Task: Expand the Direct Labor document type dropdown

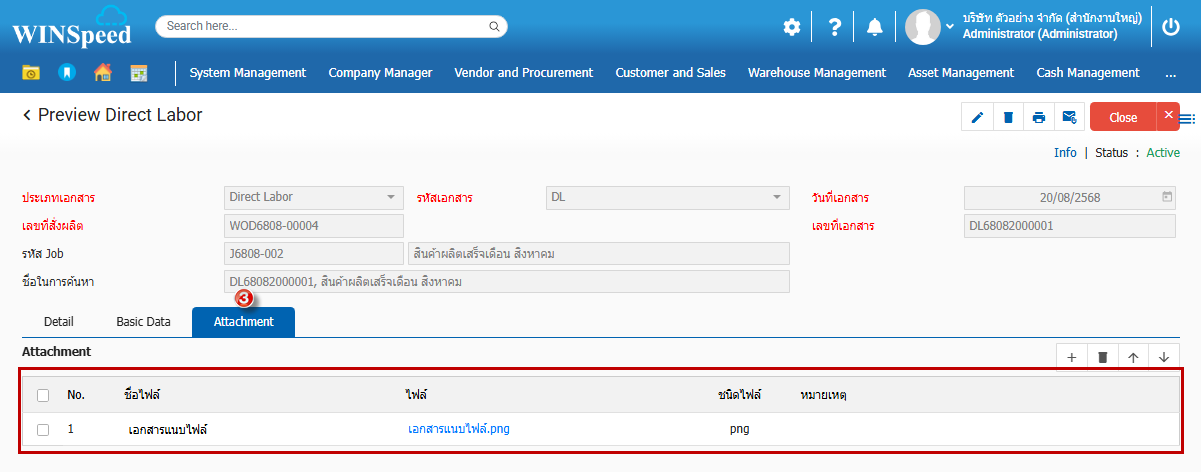Action: 391,197
